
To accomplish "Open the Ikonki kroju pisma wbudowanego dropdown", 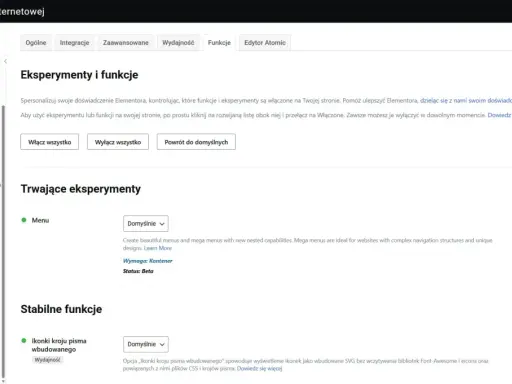I will click(146, 344).
